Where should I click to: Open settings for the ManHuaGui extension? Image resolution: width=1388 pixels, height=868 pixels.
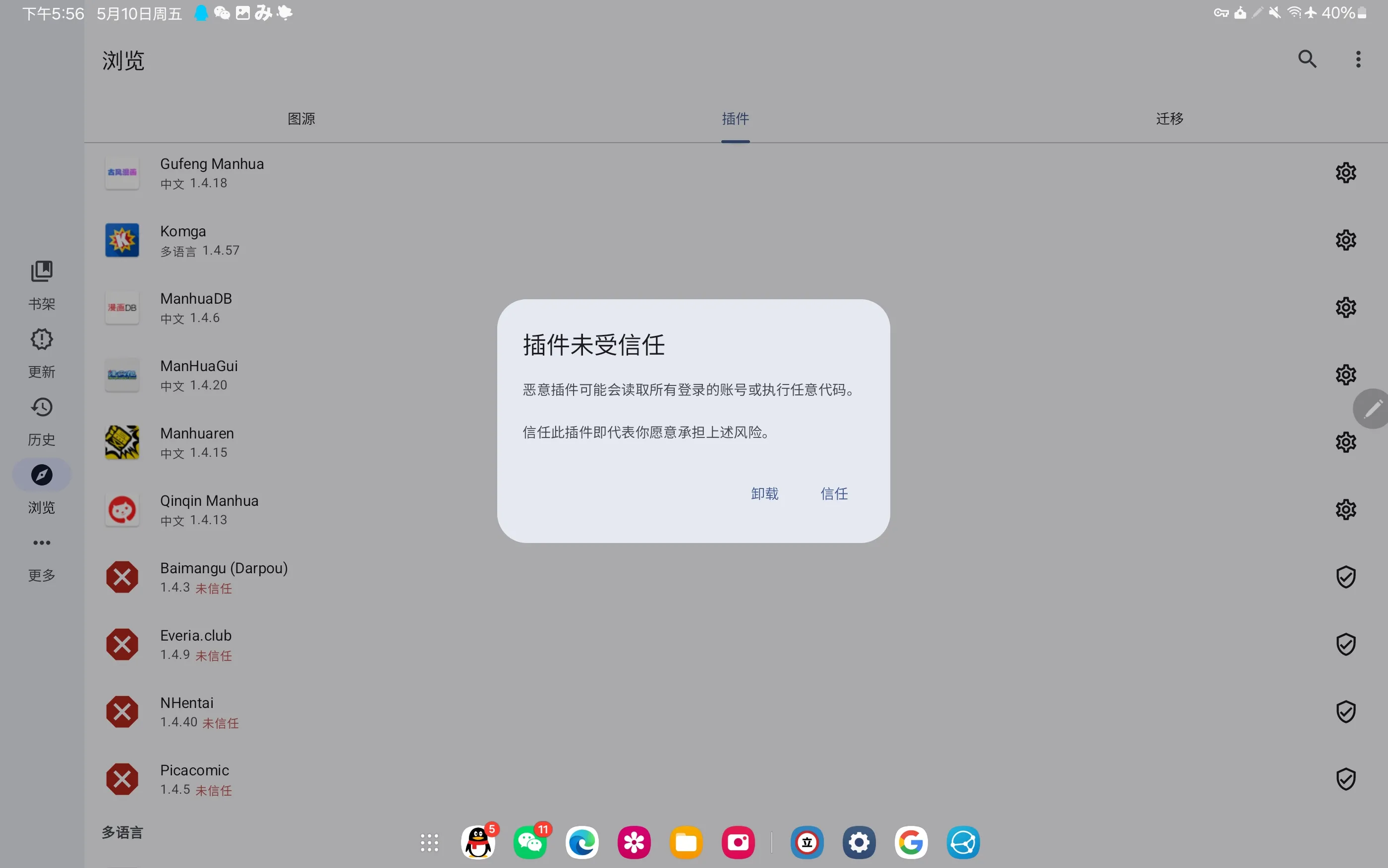tap(1345, 374)
